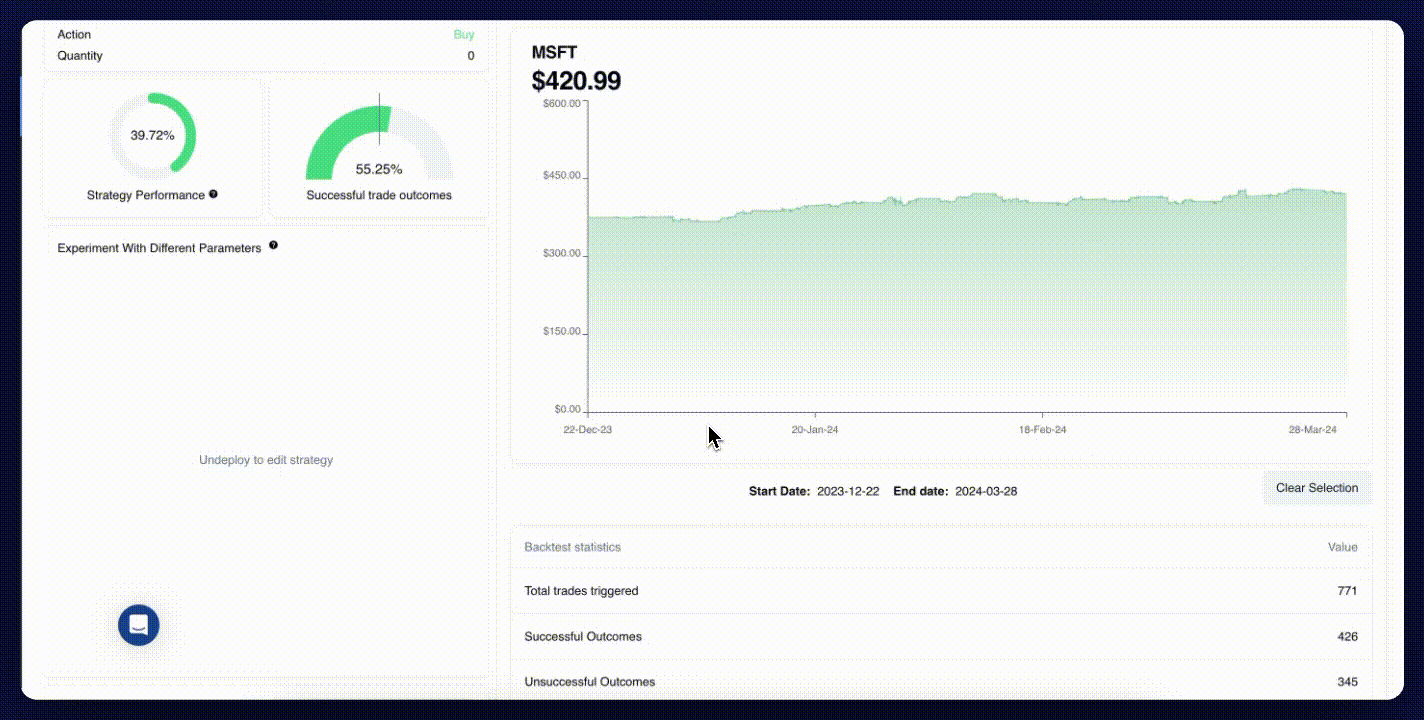Click the Backtest statistics column header
1424x720 pixels.
[572, 547]
